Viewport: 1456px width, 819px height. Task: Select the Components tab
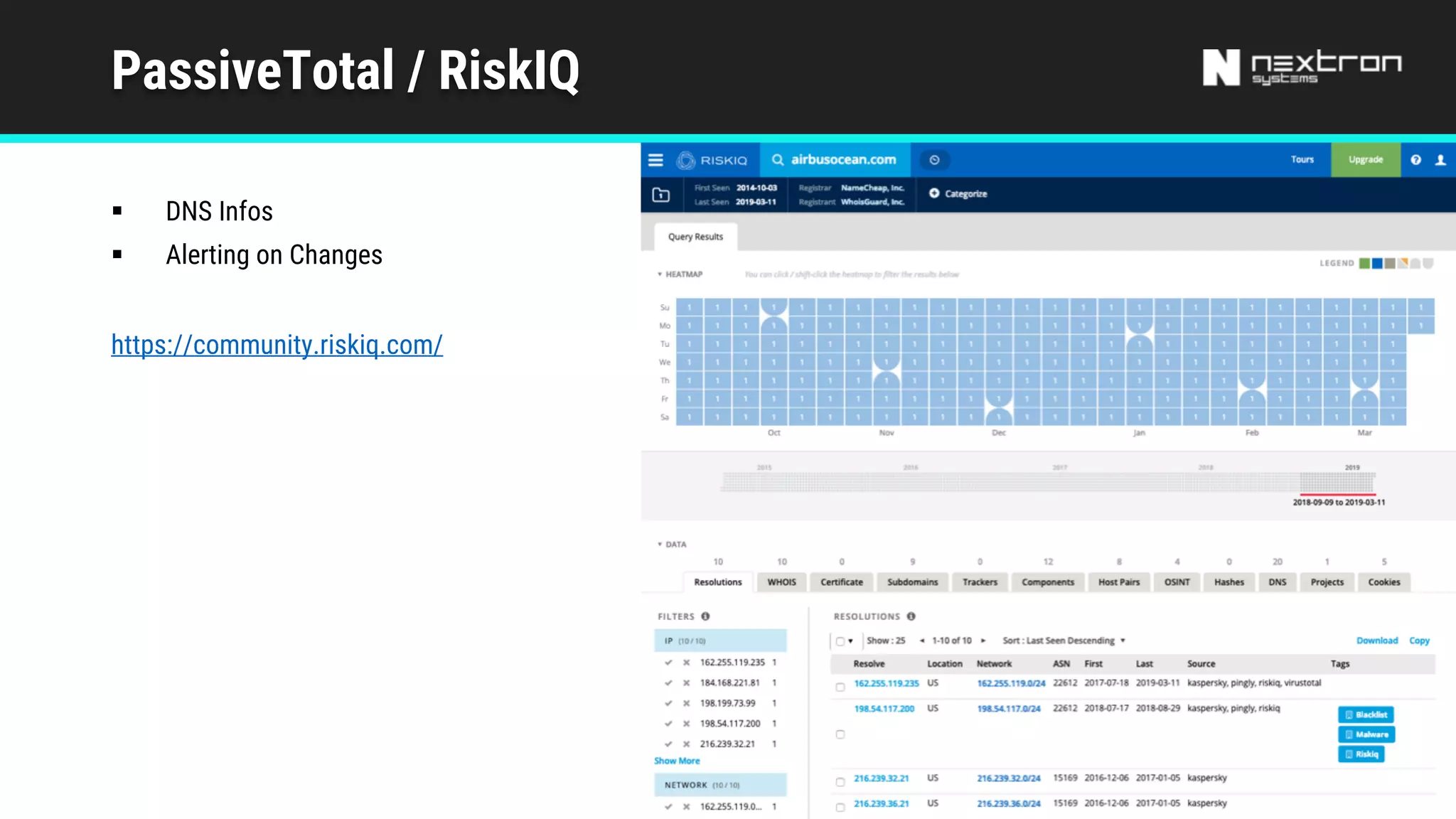click(1048, 582)
